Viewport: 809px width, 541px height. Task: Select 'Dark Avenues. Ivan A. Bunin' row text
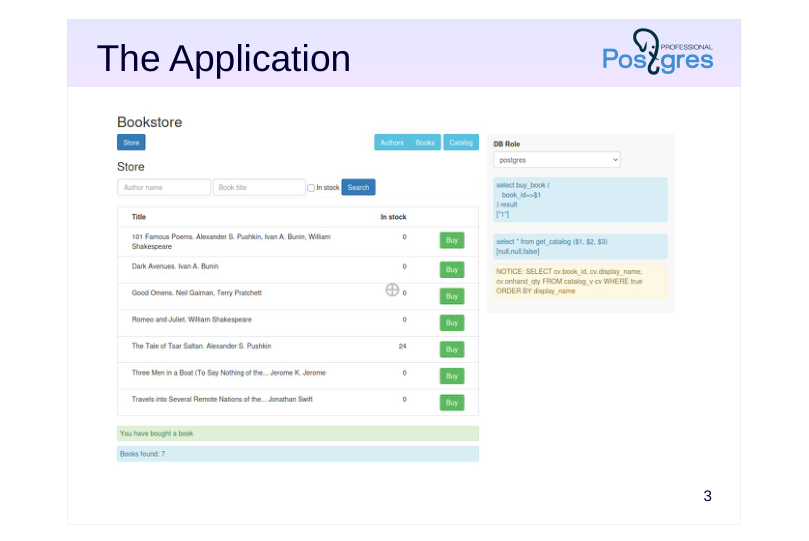tap(175, 266)
